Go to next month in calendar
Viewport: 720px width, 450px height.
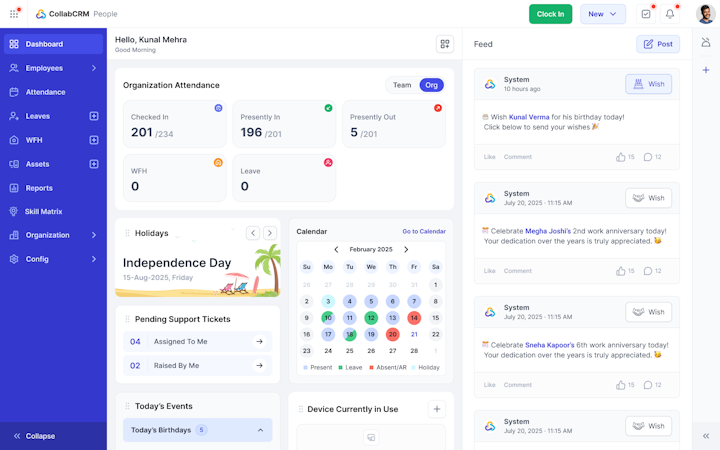coord(406,249)
